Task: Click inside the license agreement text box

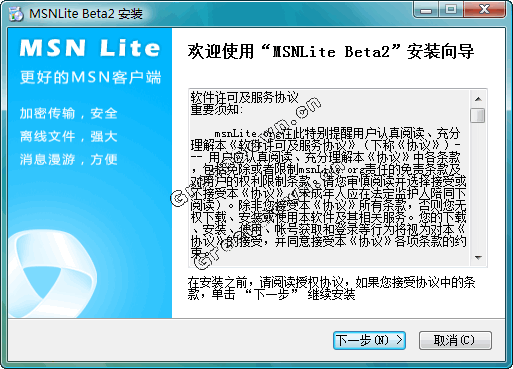Action: pos(329,178)
